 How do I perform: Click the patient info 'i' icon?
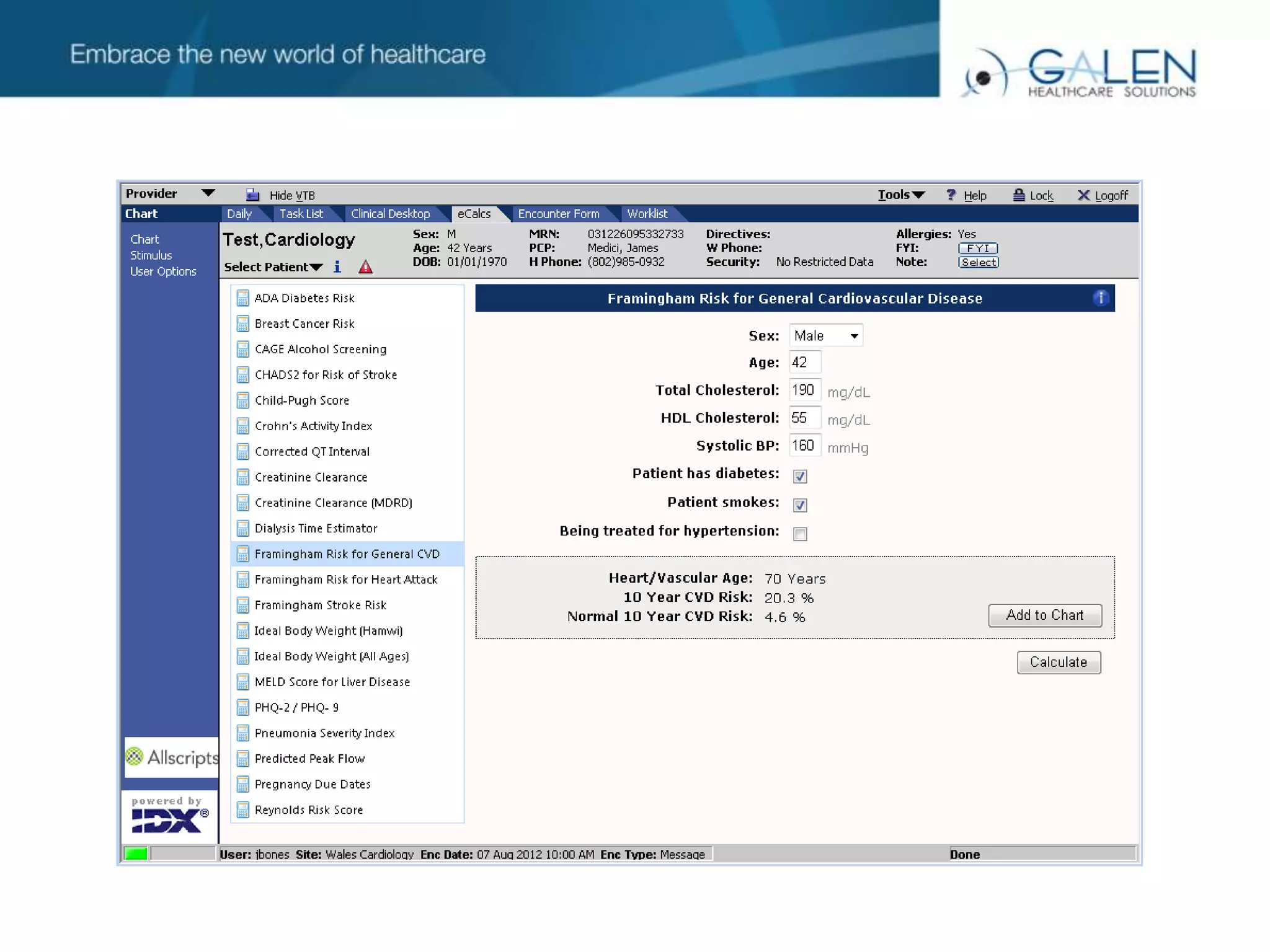pyautogui.click(x=337, y=267)
